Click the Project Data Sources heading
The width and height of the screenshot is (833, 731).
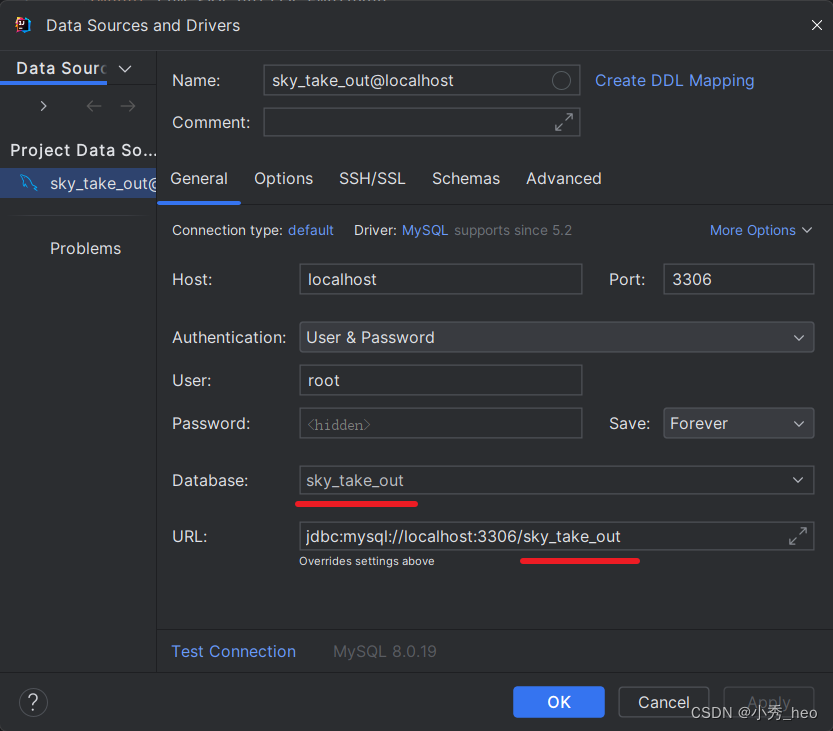pos(83,150)
